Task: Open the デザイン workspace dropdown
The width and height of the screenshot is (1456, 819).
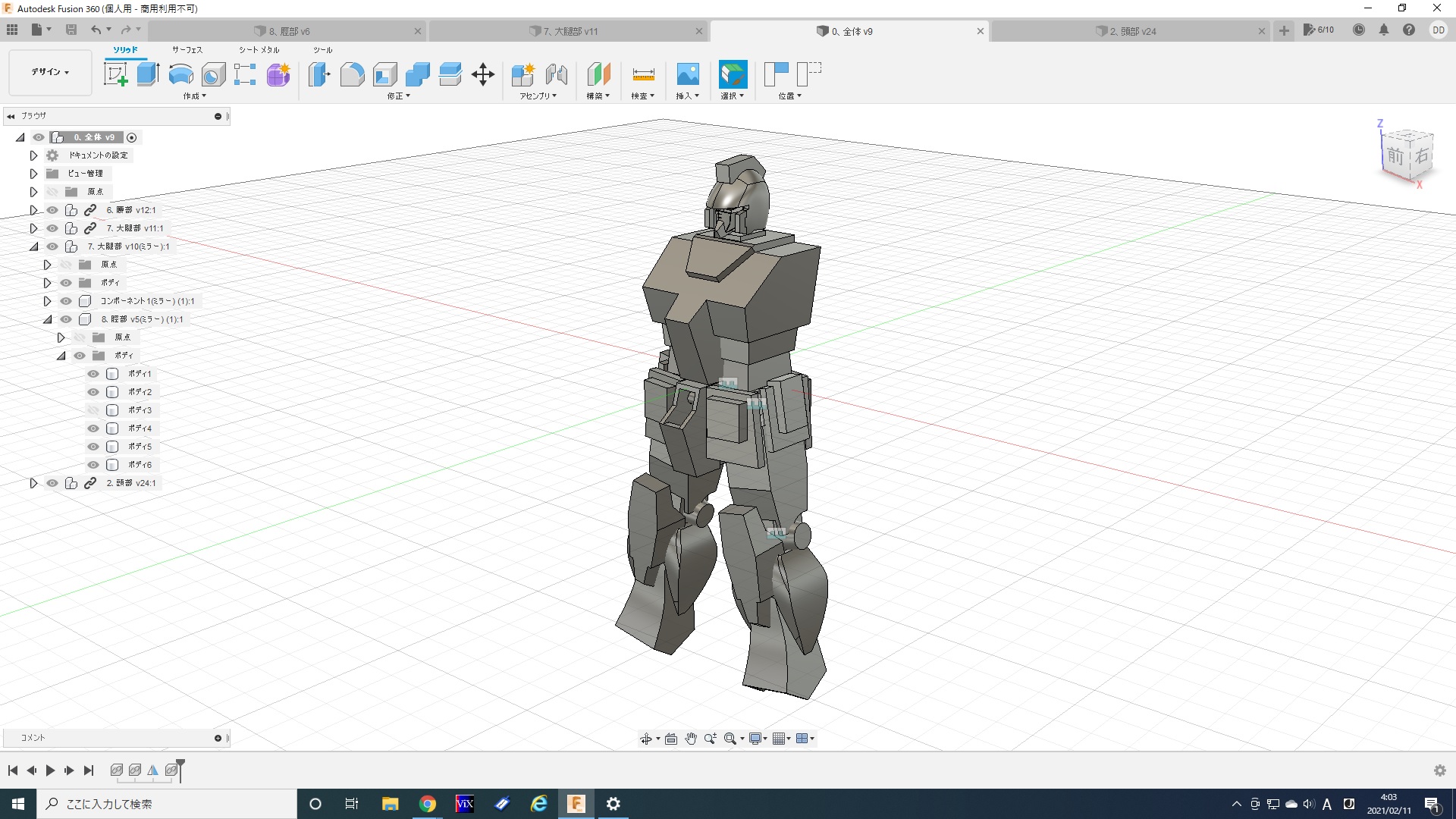Action: point(50,72)
